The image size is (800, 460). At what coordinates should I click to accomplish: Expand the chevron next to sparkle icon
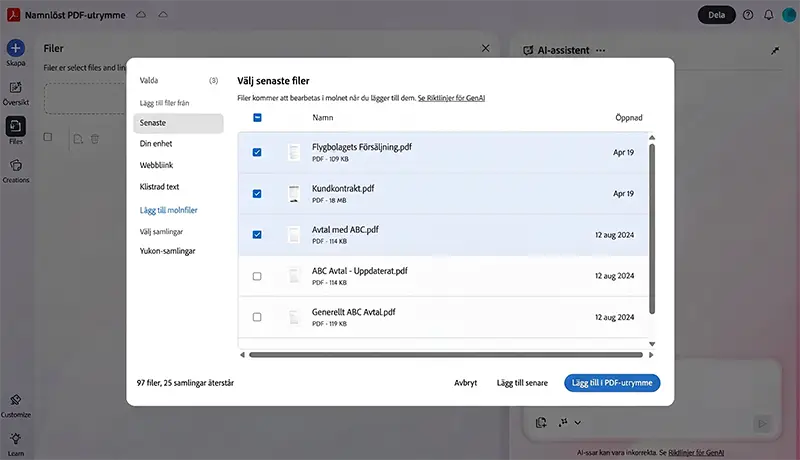578,423
